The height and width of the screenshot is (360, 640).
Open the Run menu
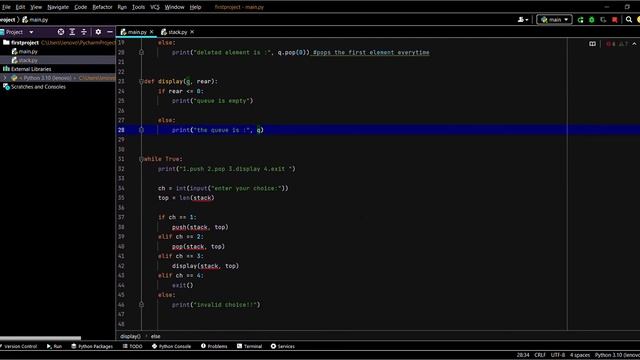click(122, 7)
